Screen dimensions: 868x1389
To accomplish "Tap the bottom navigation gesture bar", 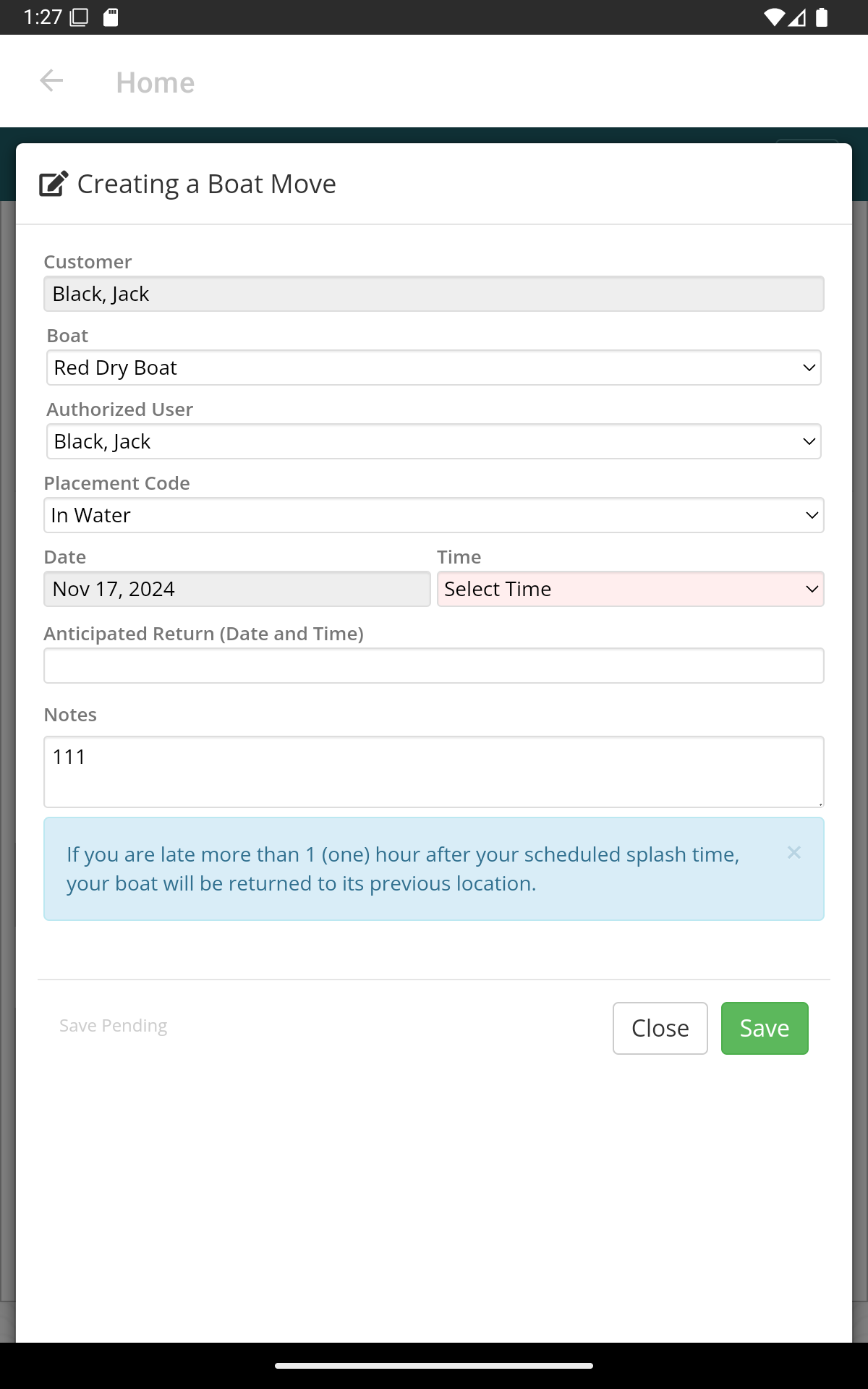I will [434, 1366].
